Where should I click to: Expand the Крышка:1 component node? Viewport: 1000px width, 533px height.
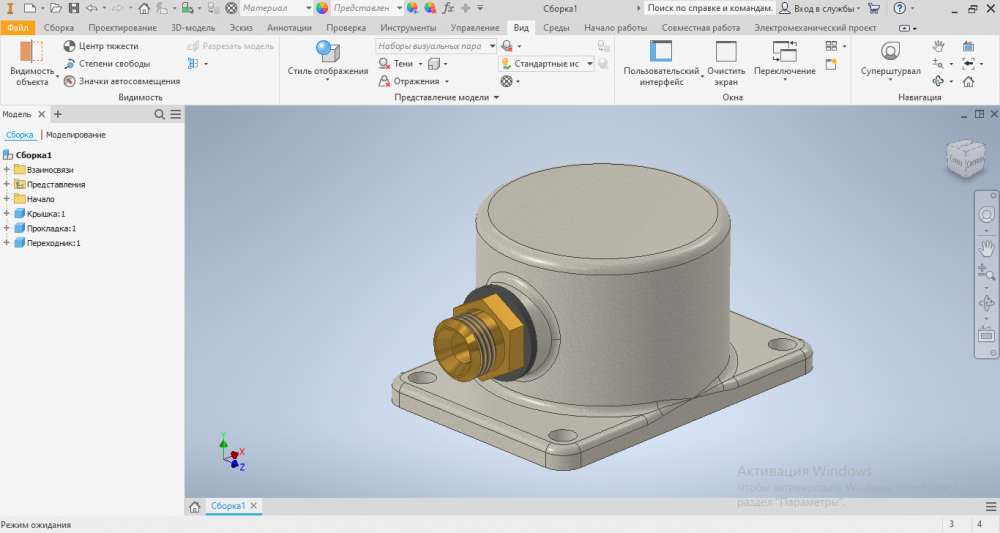click(7, 213)
